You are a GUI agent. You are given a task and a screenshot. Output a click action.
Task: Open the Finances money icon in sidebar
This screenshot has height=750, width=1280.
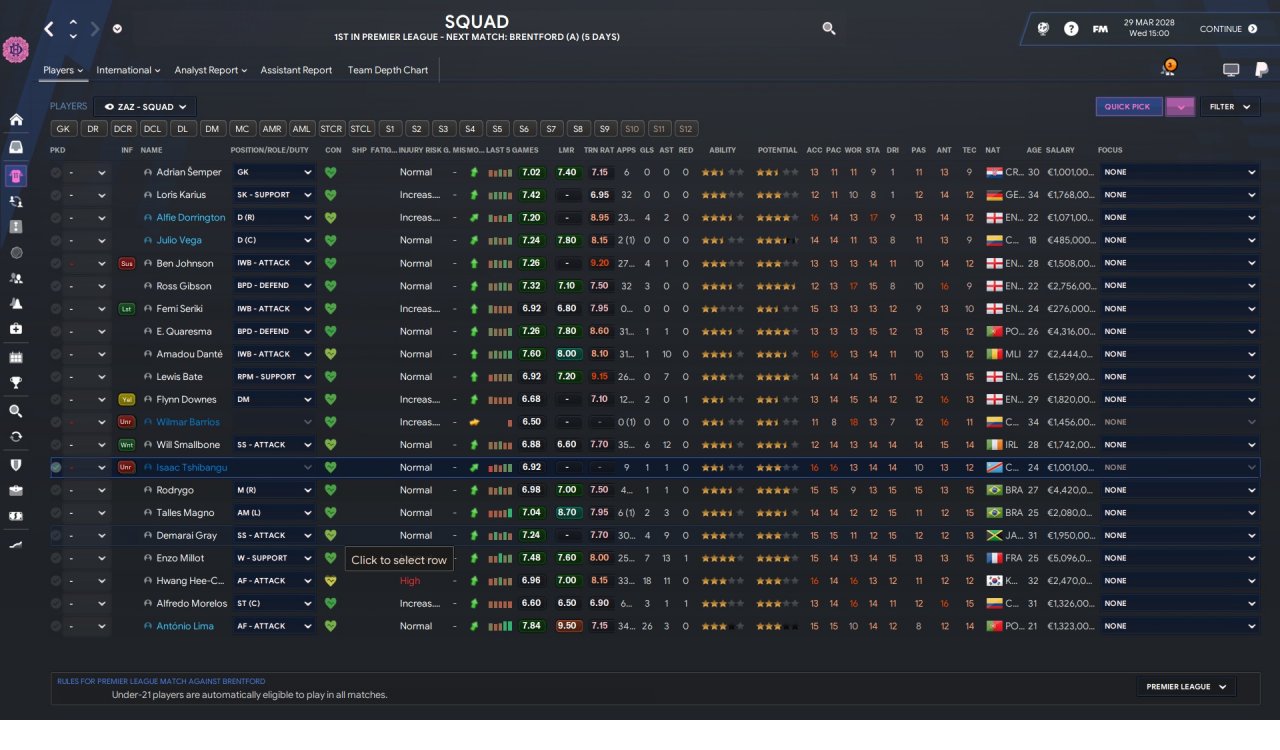(x=16, y=517)
